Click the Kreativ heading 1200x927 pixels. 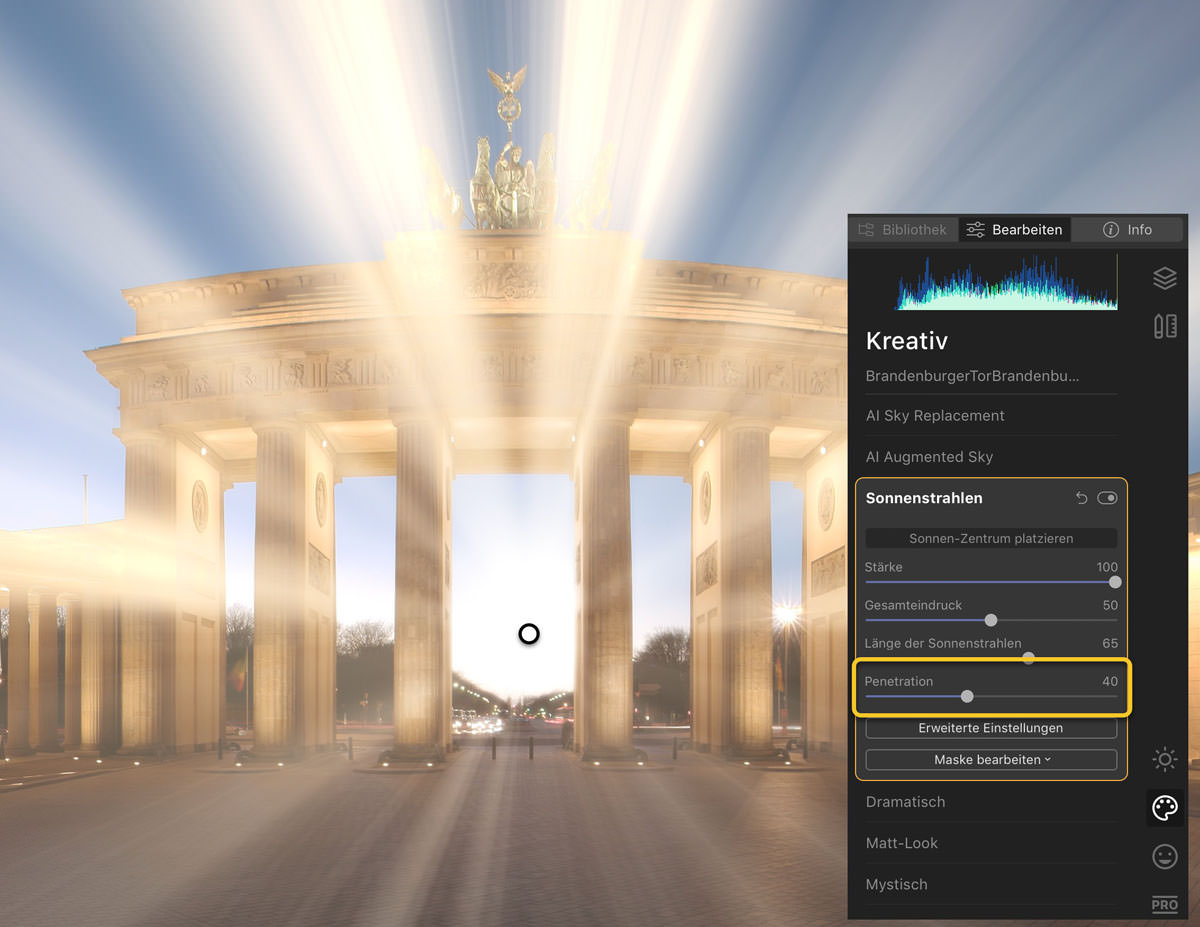[x=907, y=341]
